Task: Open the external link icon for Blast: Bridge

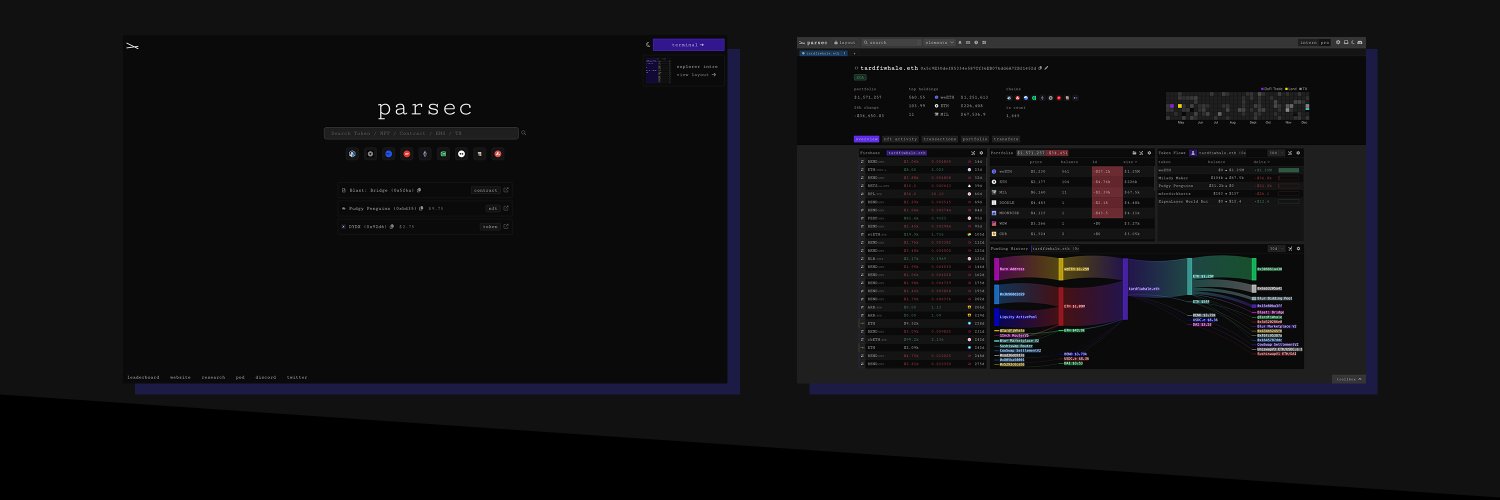Action: coord(506,190)
